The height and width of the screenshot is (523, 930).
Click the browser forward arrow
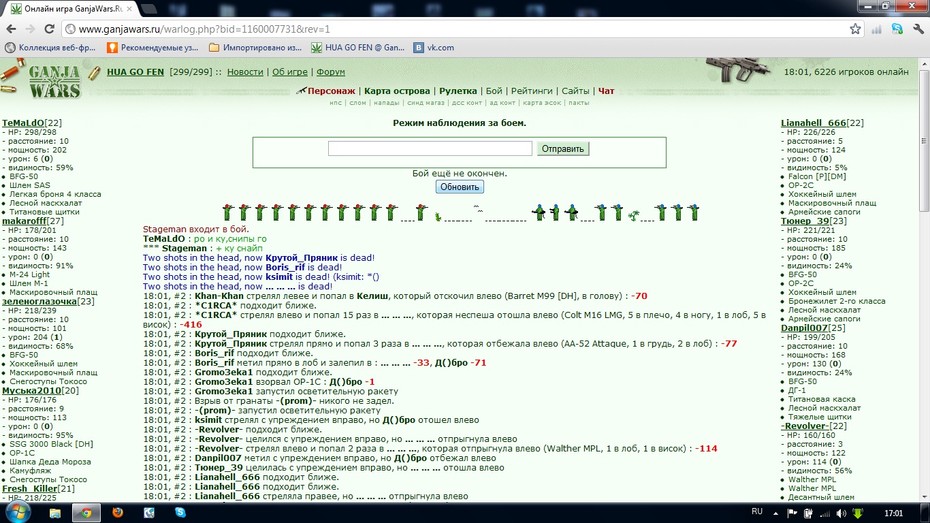(30, 29)
